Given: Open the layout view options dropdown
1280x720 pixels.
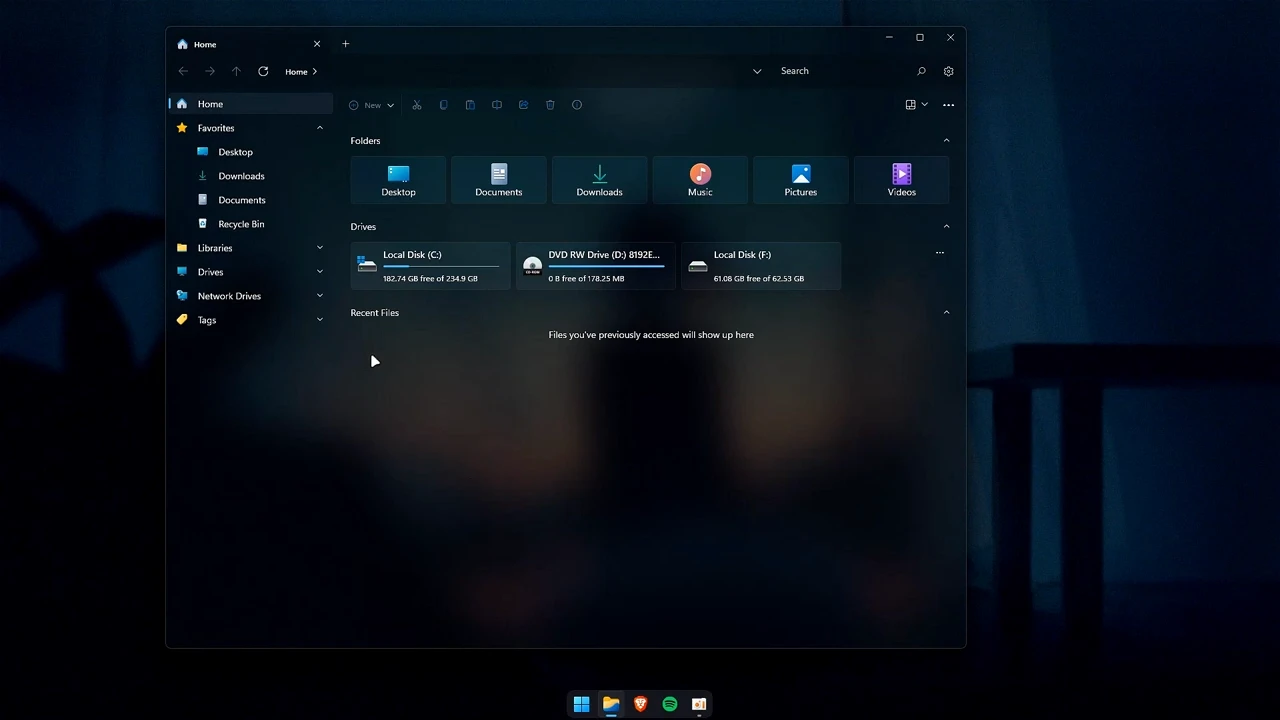Looking at the screenshot, I should (915, 104).
